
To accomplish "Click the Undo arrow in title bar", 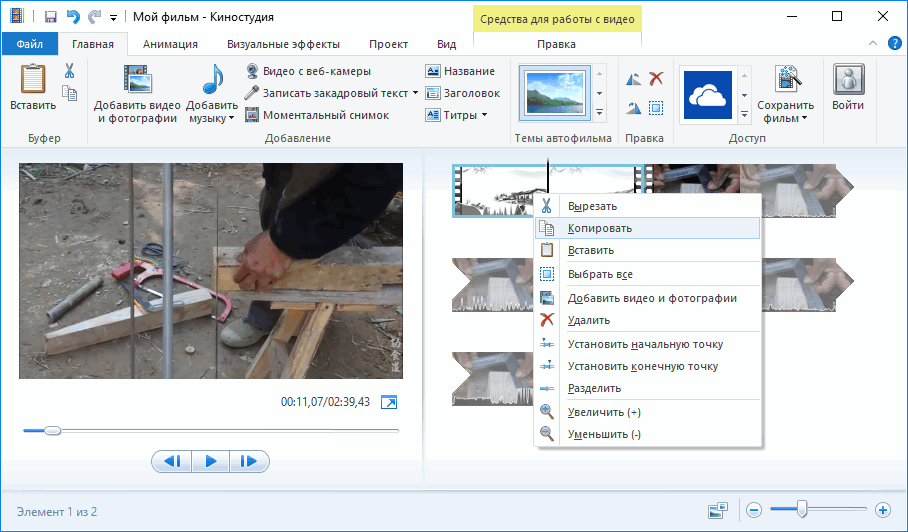I will (x=71, y=17).
